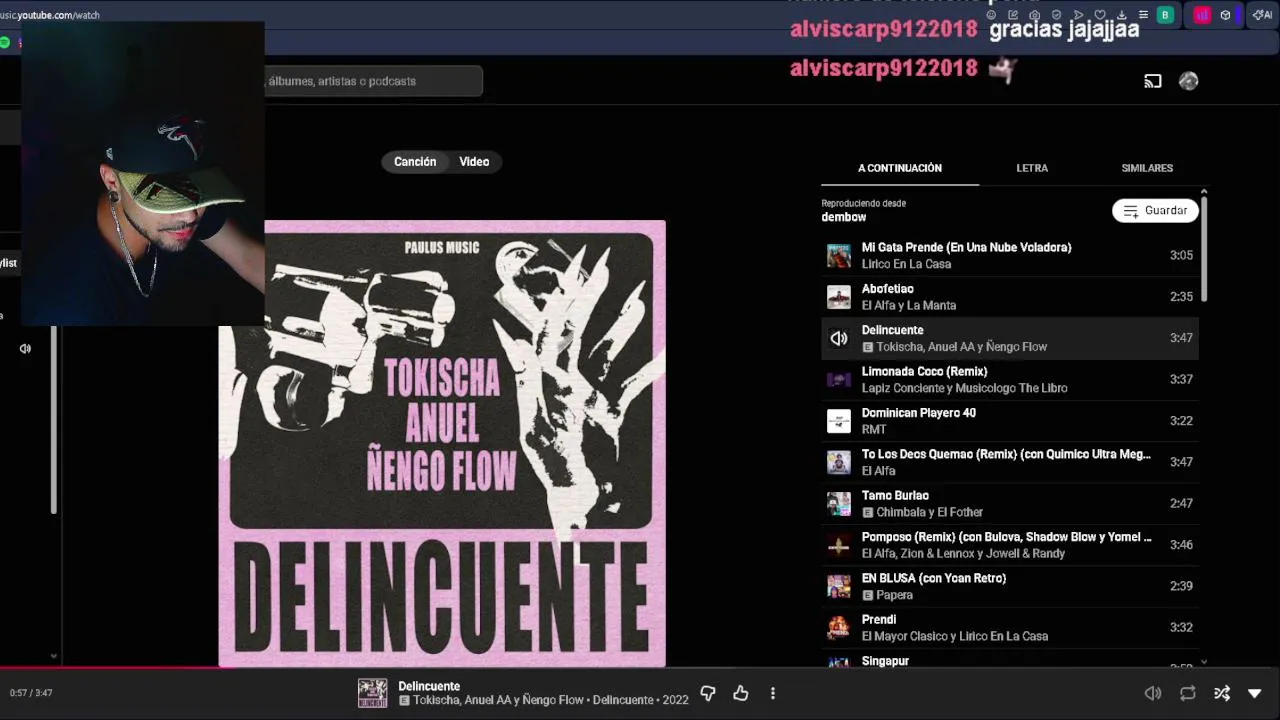This screenshot has width=1280, height=720.
Task: Play EN BLUSA (con Yoan Retro)
Action: (x=1010, y=586)
